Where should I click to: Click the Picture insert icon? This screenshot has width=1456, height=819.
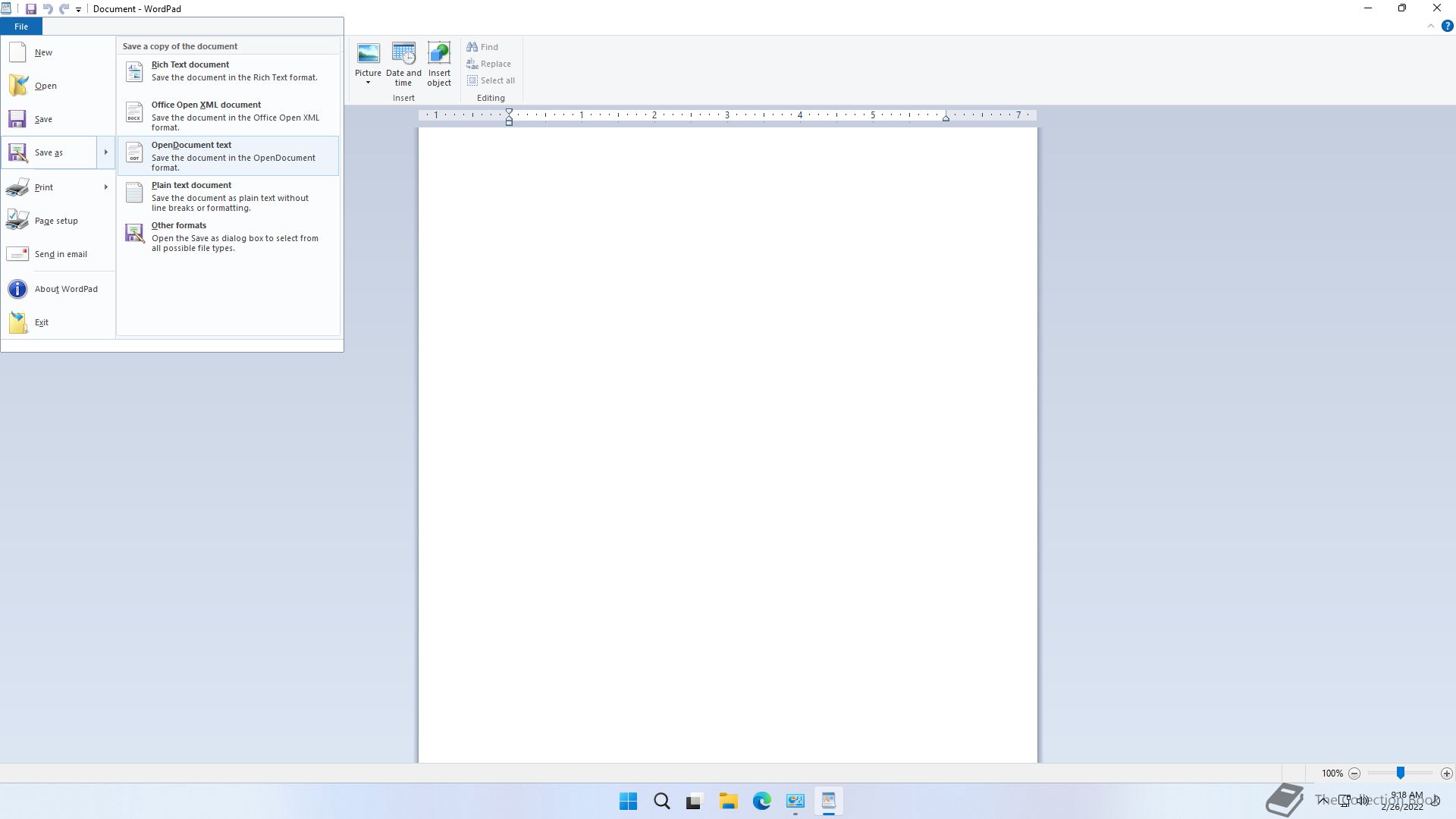pos(368,54)
